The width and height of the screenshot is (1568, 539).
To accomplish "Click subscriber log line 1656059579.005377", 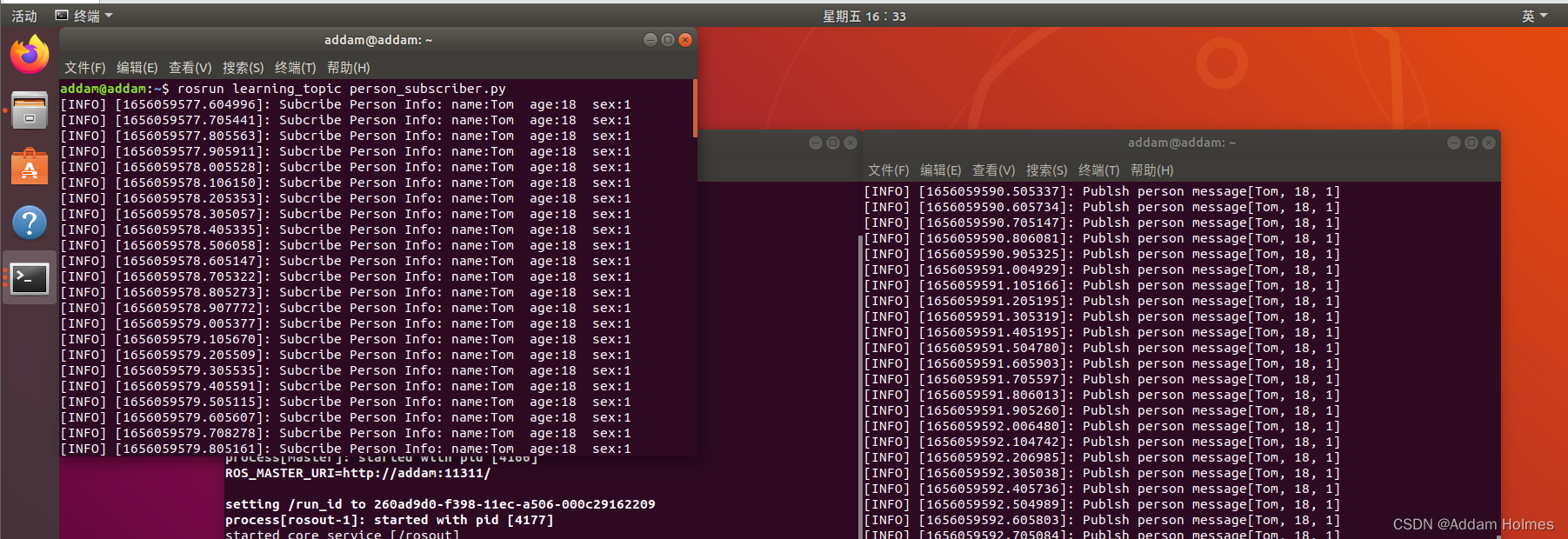I will pos(345,323).
